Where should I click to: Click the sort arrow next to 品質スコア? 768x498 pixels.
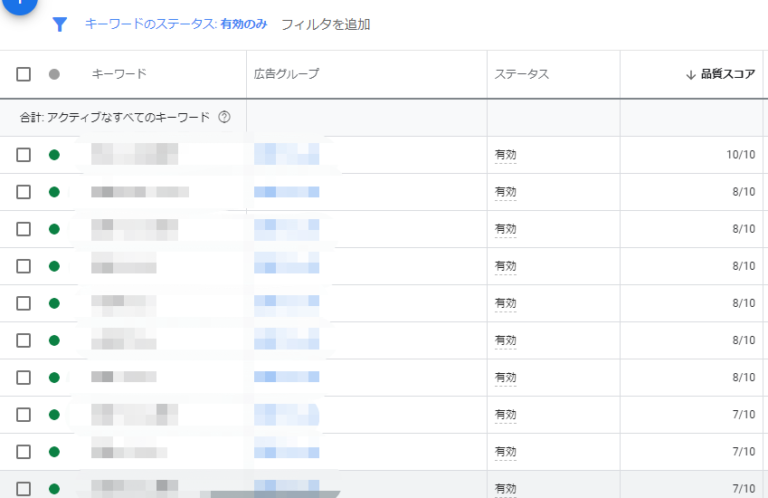690,74
